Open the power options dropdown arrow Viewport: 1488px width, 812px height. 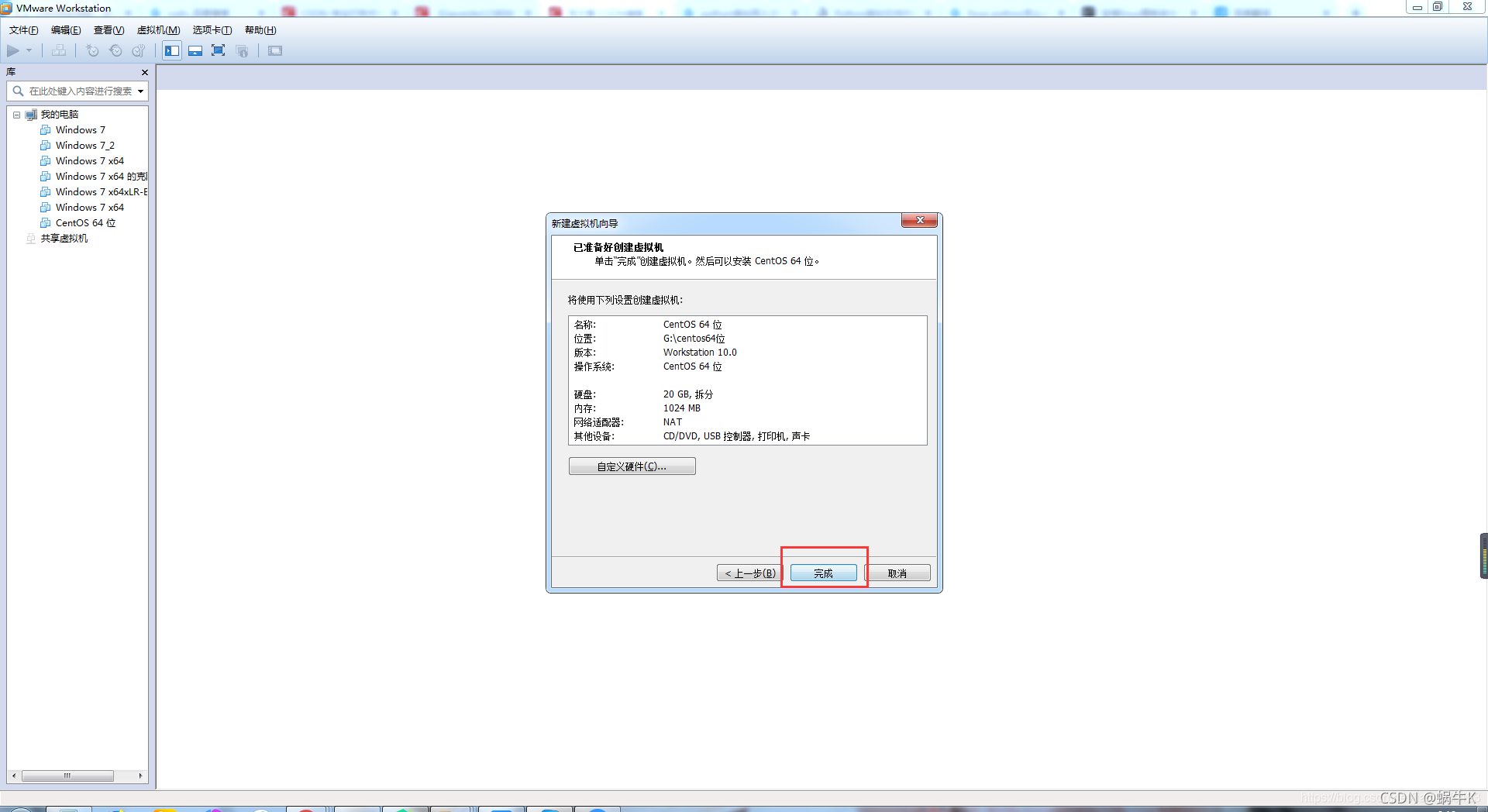click(29, 50)
